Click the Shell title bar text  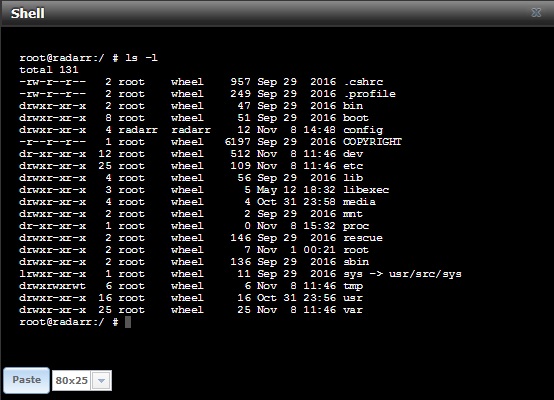(28, 13)
